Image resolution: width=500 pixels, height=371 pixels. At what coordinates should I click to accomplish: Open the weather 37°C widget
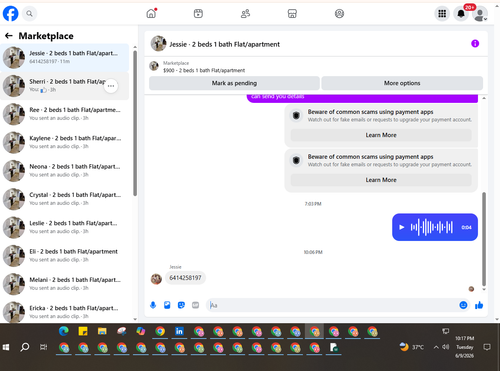point(412,347)
